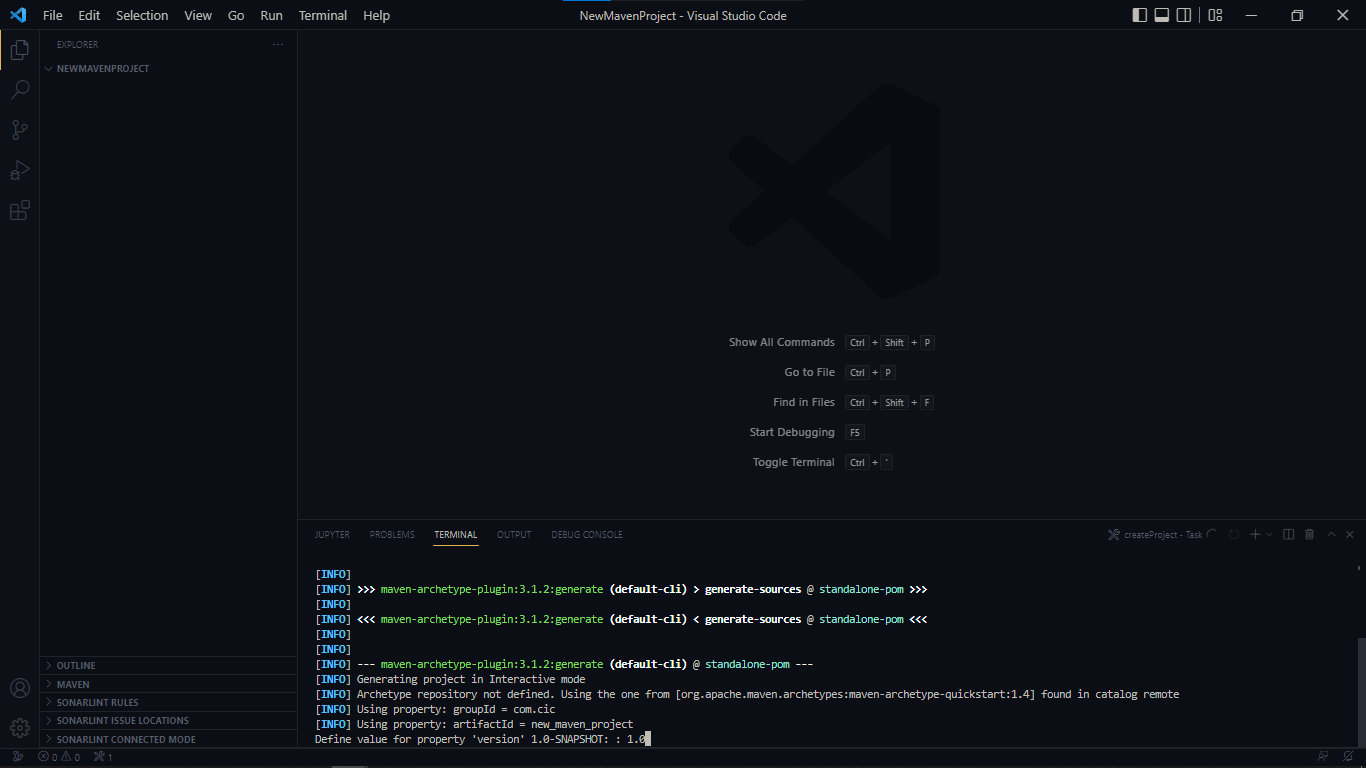1366x768 pixels.
Task: Kill terminal with the trash icon
Action: pos(1310,535)
